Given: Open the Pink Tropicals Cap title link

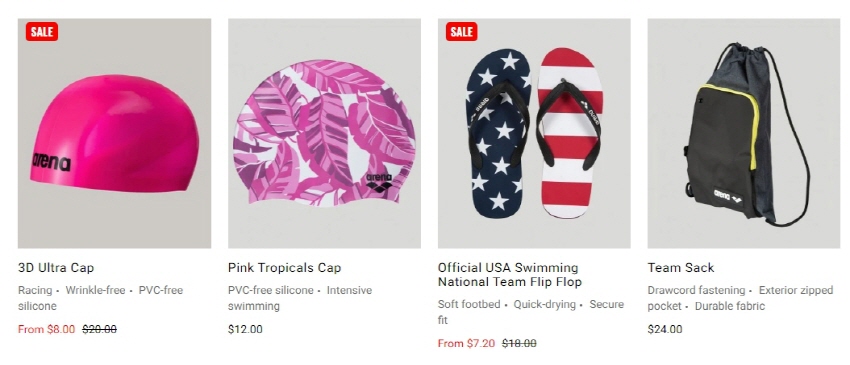Looking at the screenshot, I should tap(285, 267).
